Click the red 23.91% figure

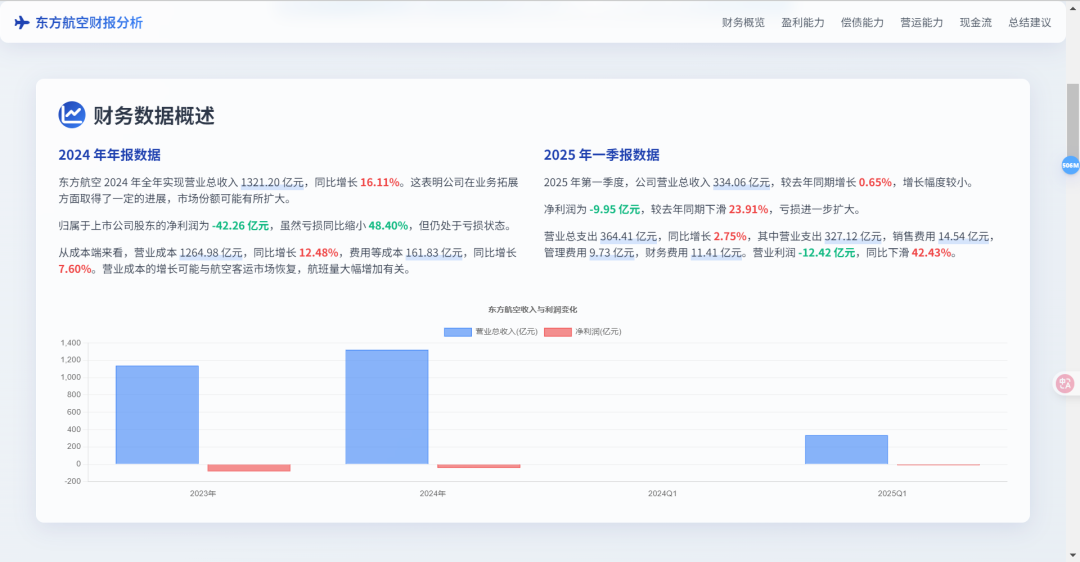[x=748, y=209]
